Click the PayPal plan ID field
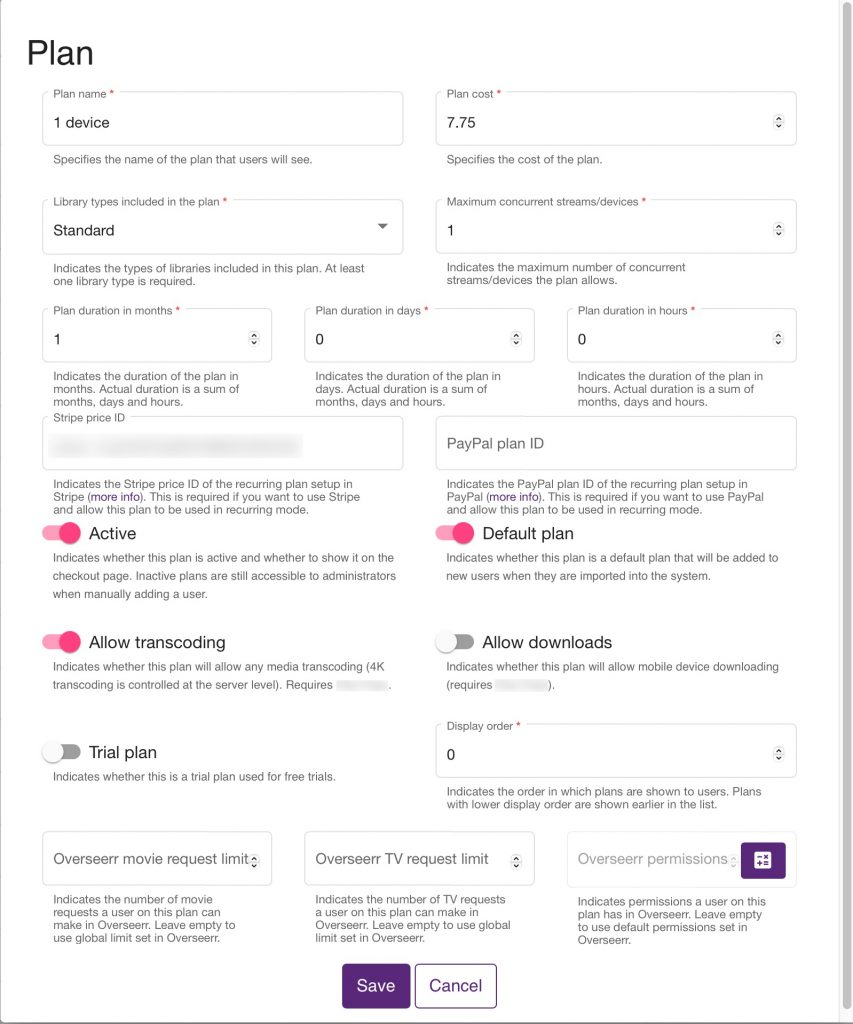The height and width of the screenshot is (1024, 853). click(616, 444)
